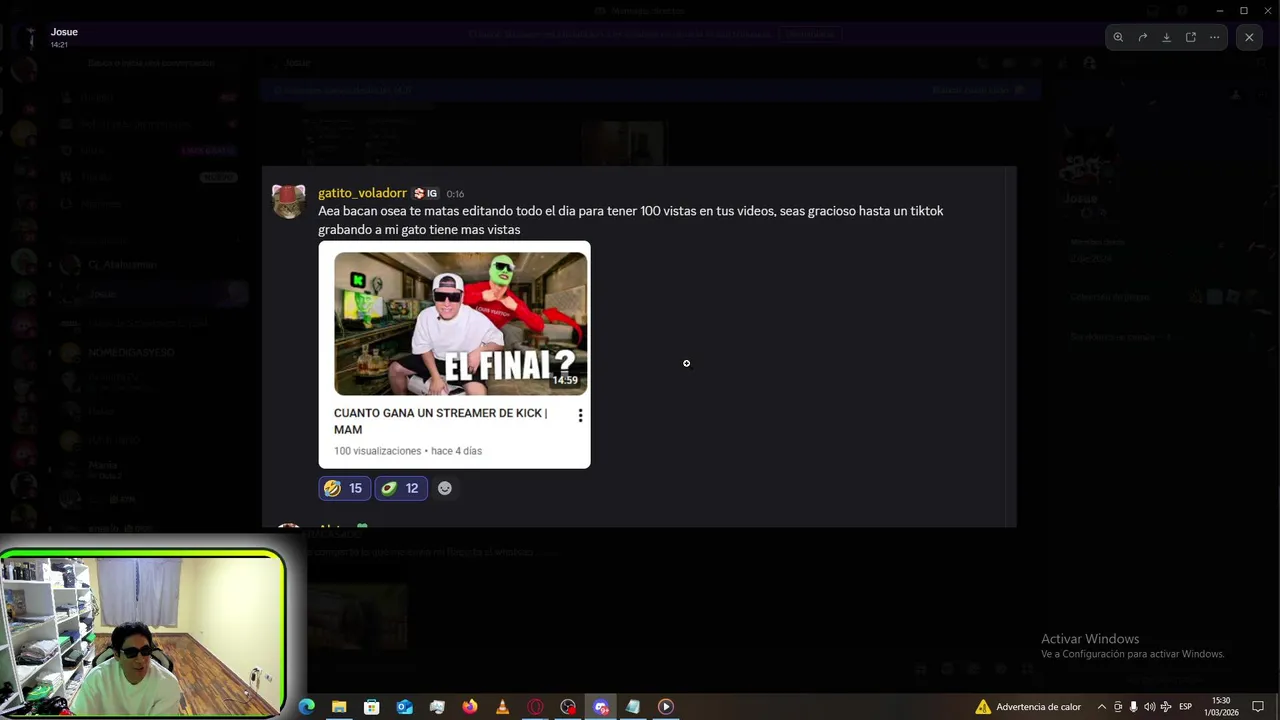This screenshot has width=1280, height=720.
Task: Open Microsoft Edge from the taskbar
Action: 307,707
